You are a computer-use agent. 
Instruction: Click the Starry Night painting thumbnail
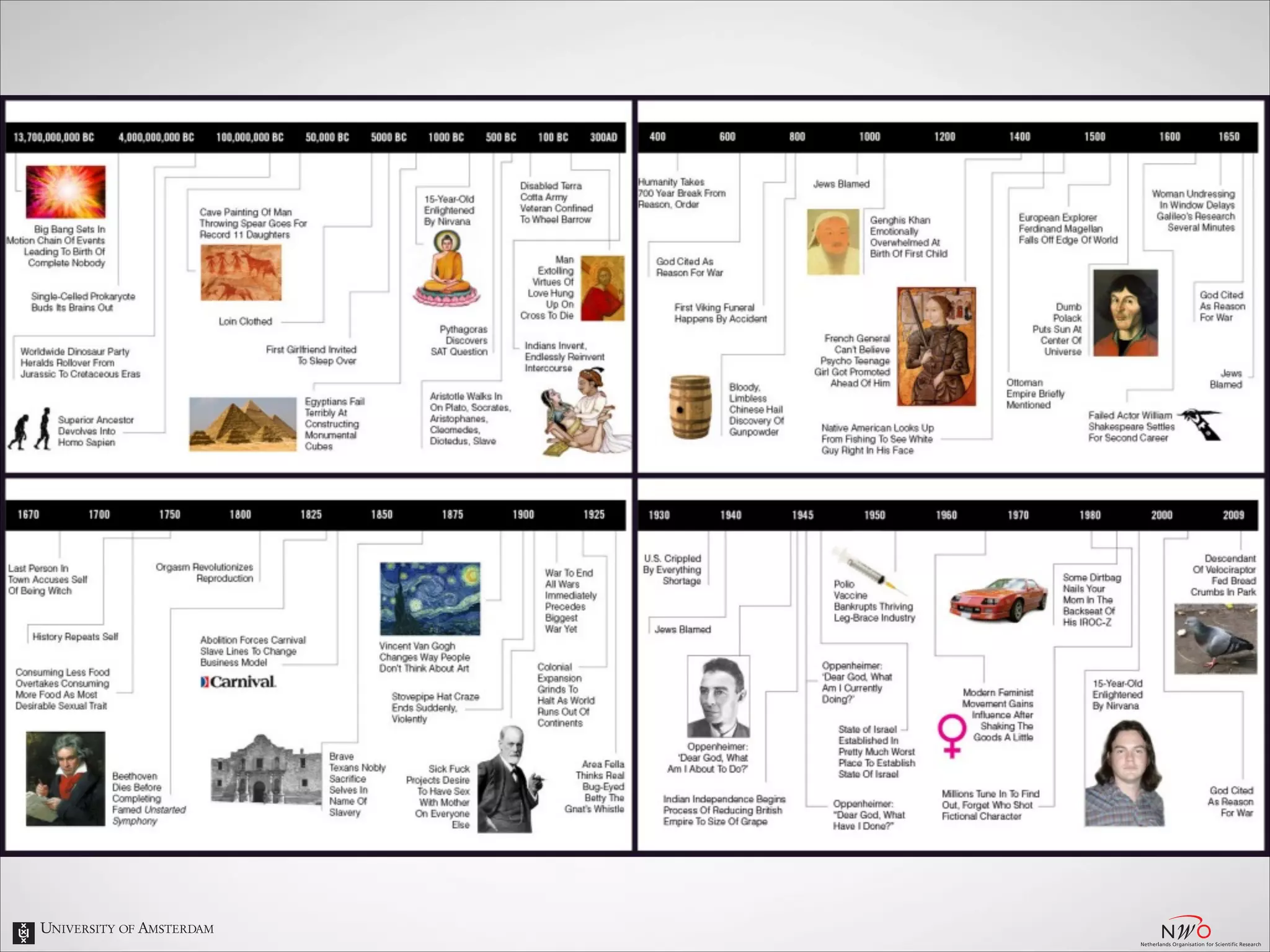coord(430,598)
